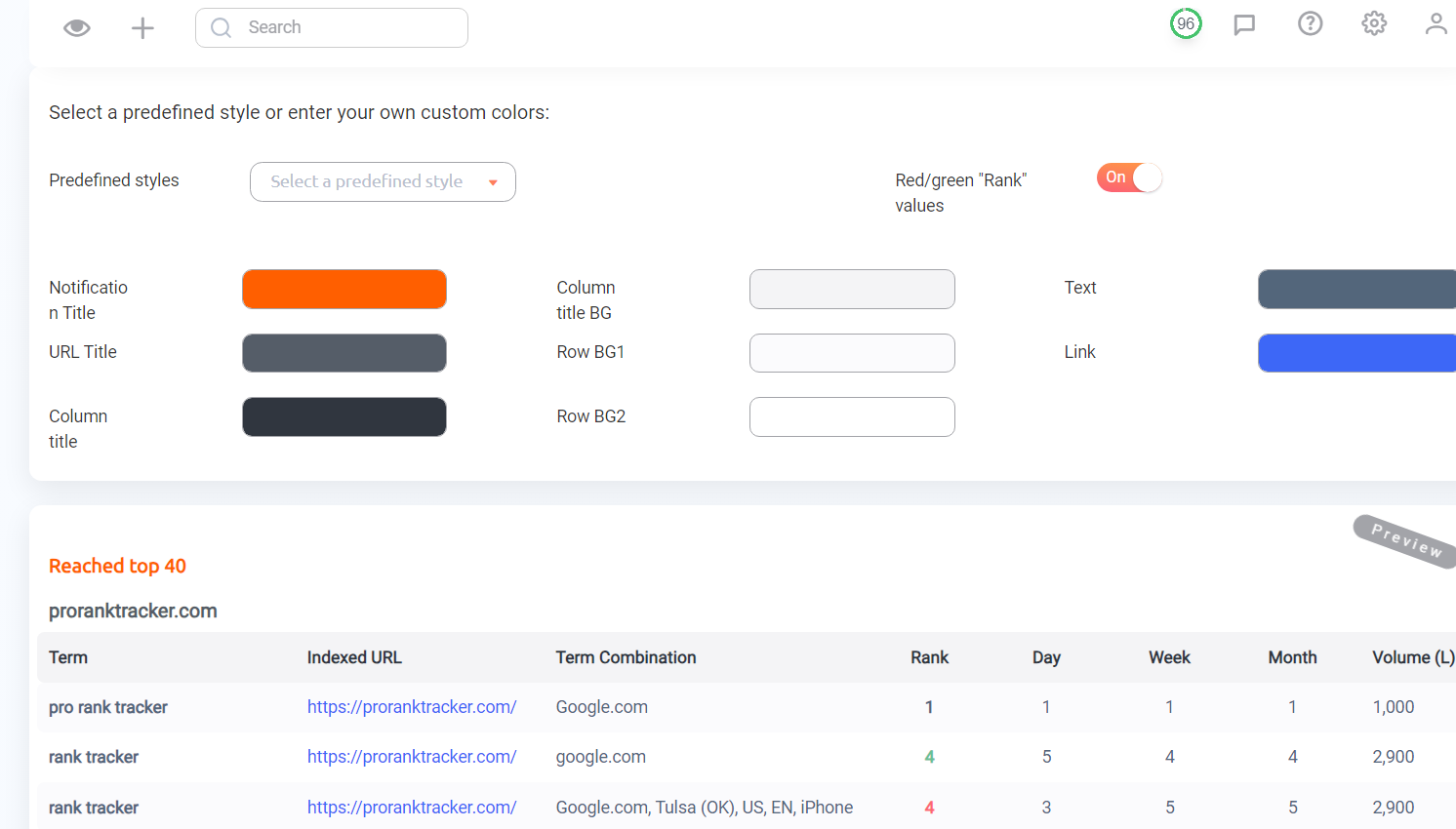
Task: Open the help question mark icon
Action: (x=1310, y=23)
